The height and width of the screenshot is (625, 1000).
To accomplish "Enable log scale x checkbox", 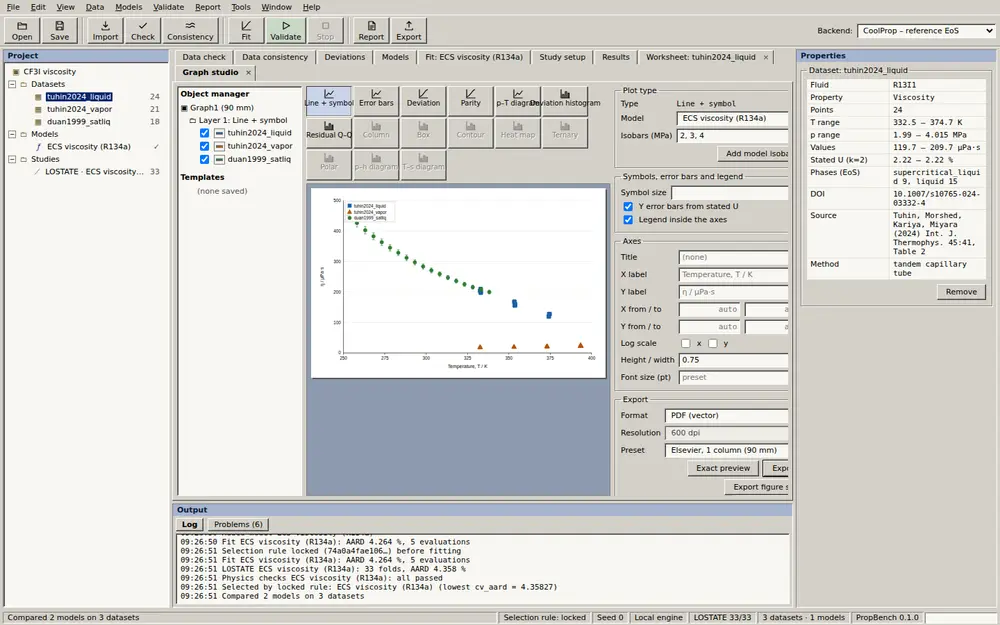I will click(x=686, y=343).
